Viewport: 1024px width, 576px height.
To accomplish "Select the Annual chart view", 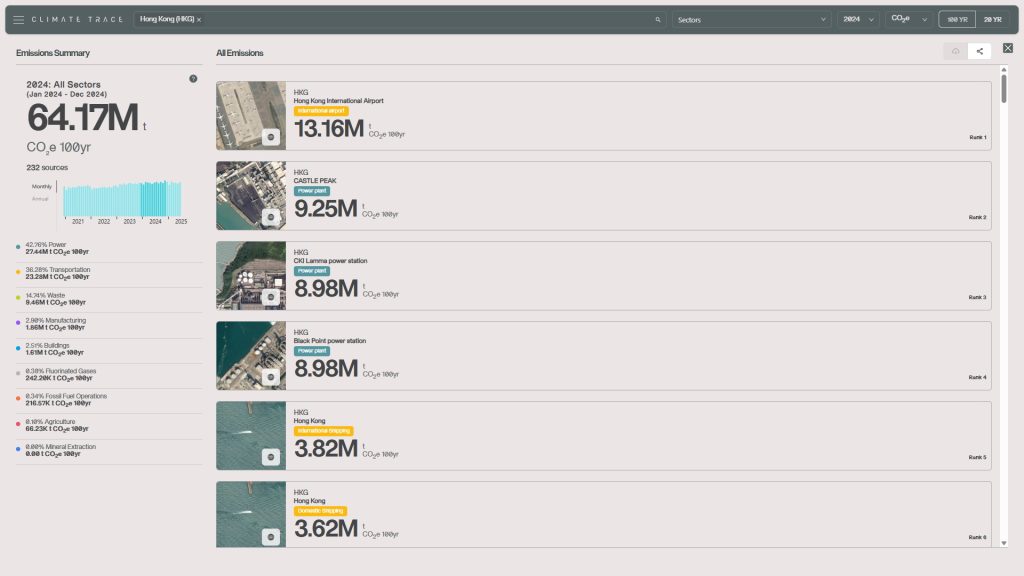I will [x=40, y=199].
